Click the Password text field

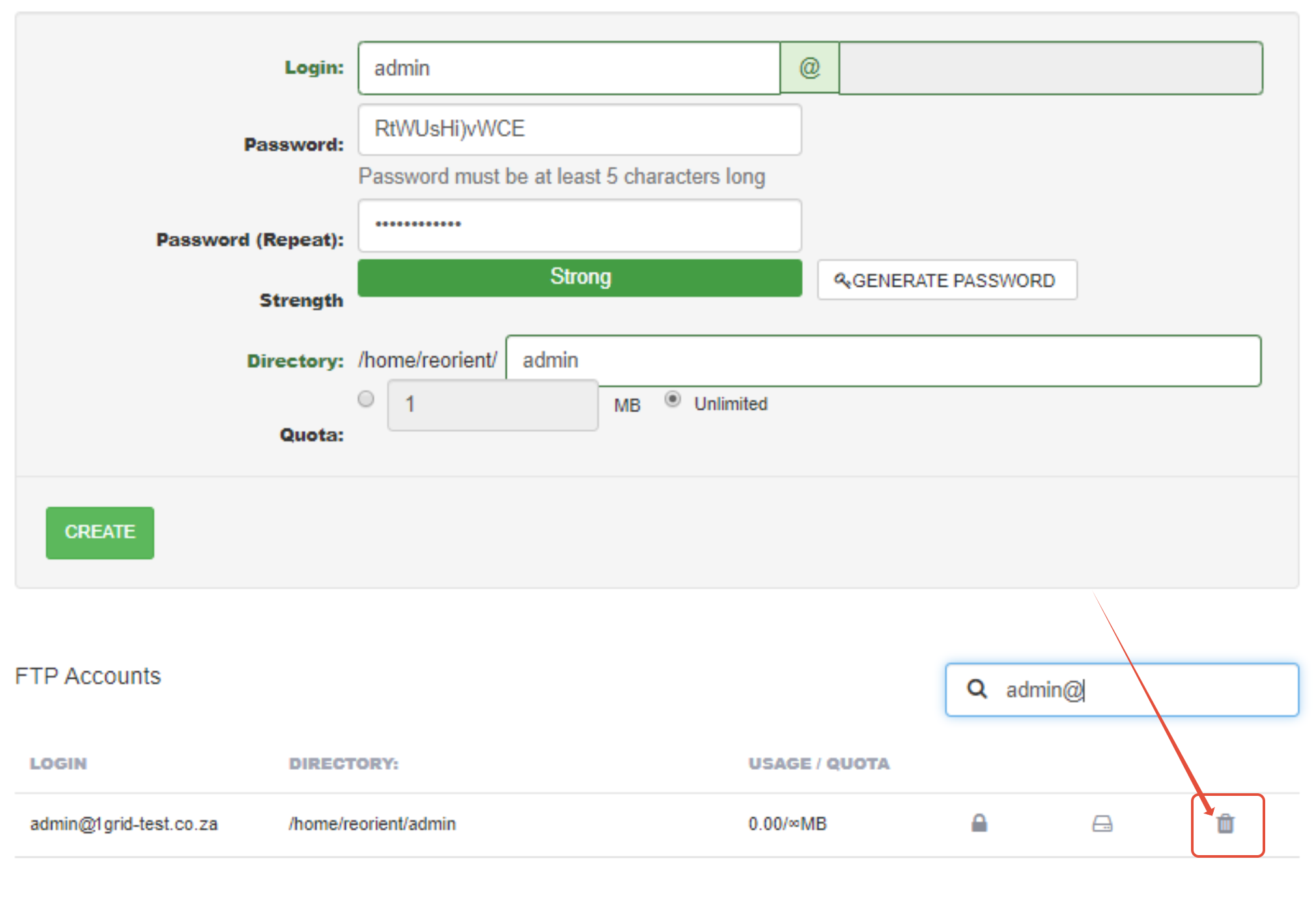[x=579, y=129]
